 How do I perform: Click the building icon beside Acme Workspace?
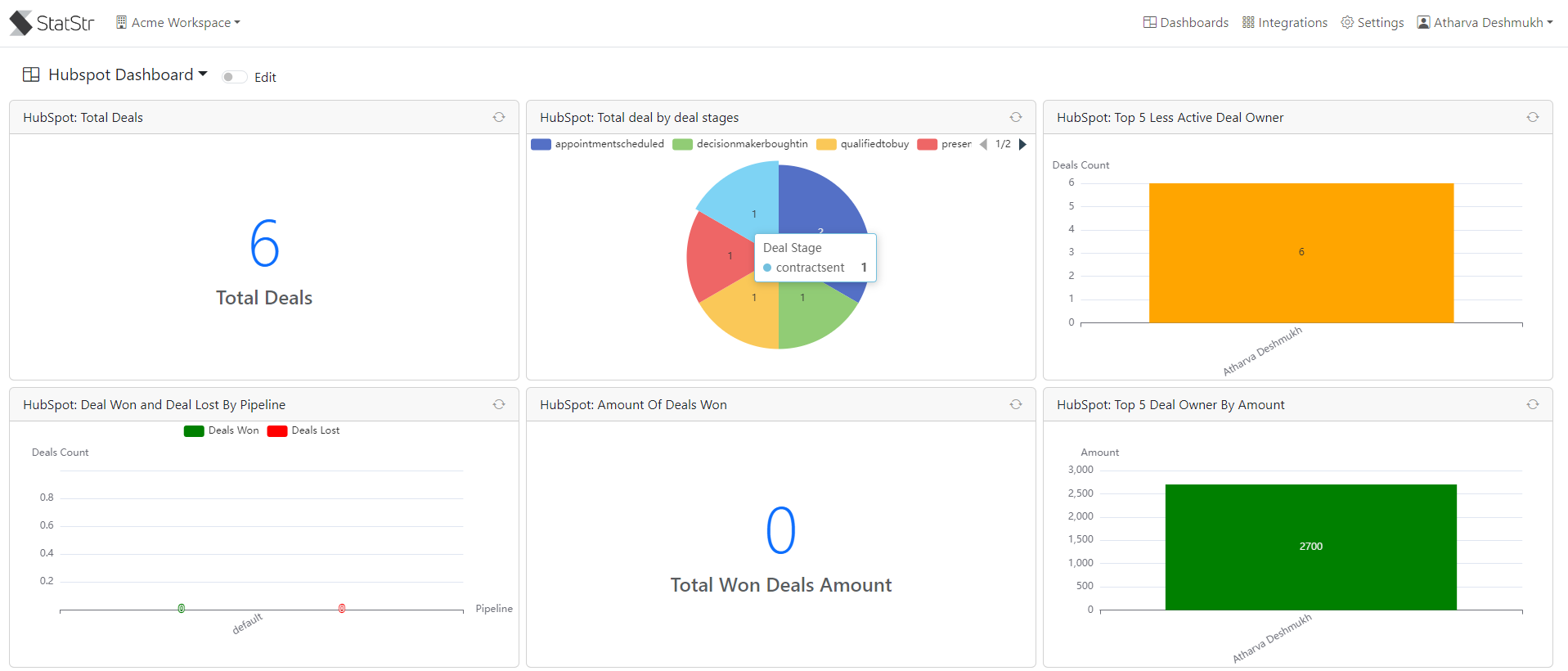121,23
